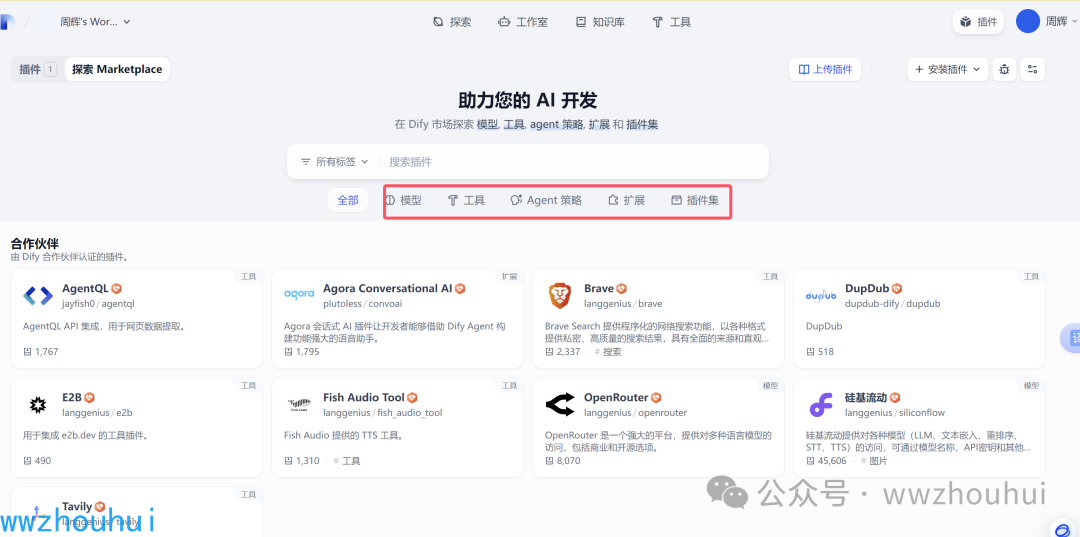This screenshot has width=1080, height=537.
Task: Go to 工作室 in top navigation
Action: (523, 21)
